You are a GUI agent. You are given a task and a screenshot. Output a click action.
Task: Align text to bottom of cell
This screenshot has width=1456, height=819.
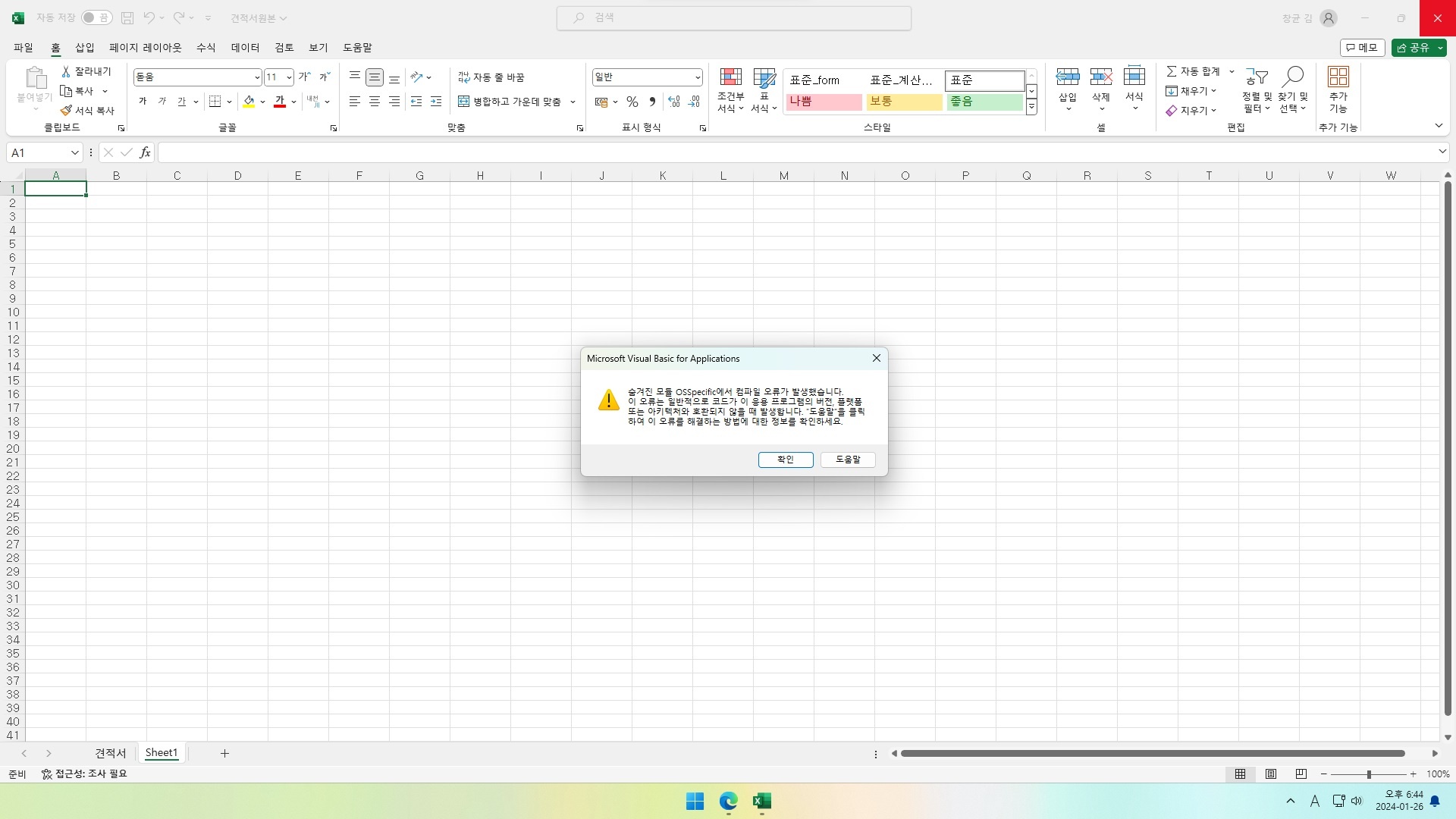coord(394,77)
